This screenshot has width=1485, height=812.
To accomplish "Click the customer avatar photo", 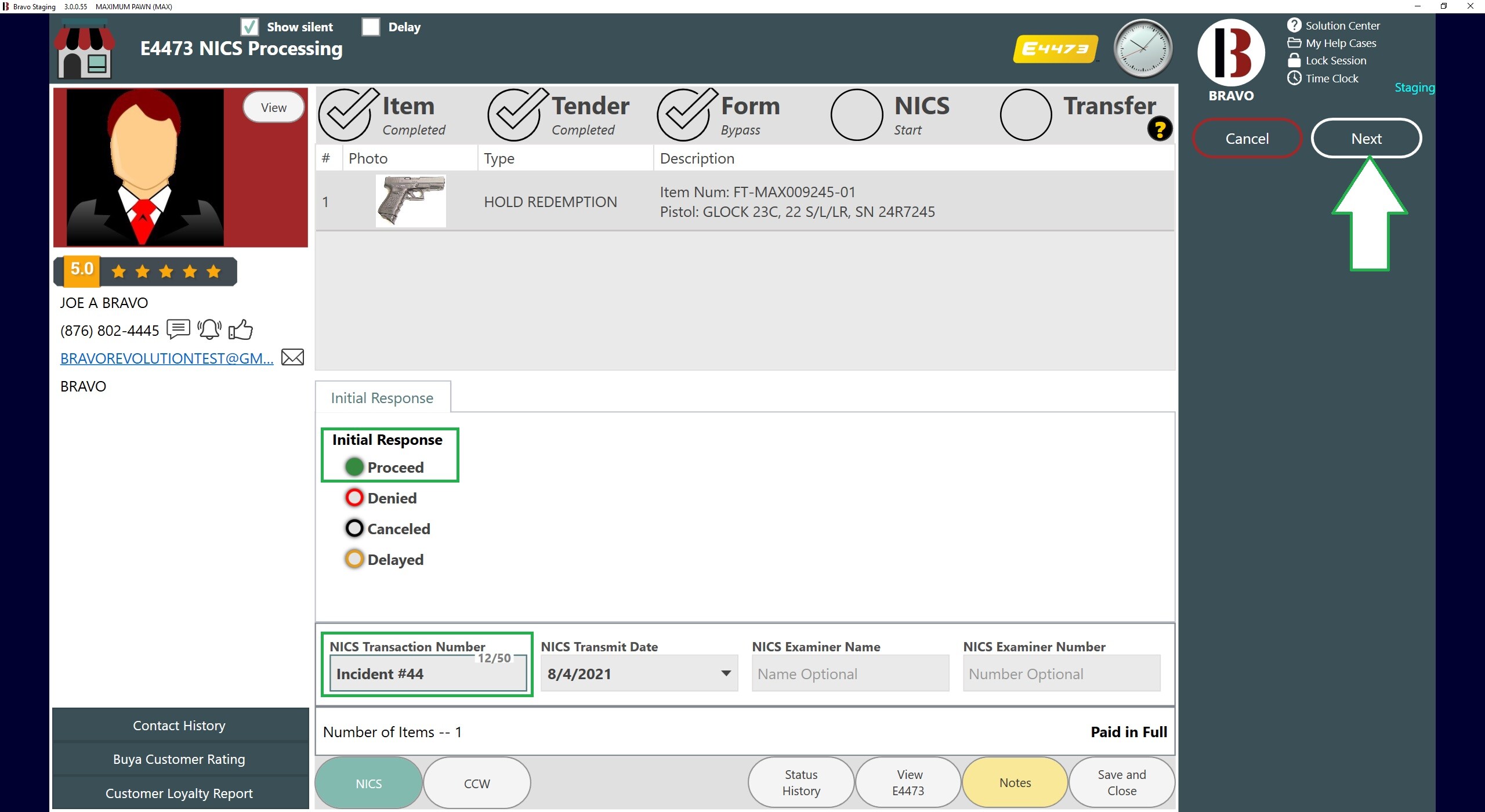I will coord(145,167).
